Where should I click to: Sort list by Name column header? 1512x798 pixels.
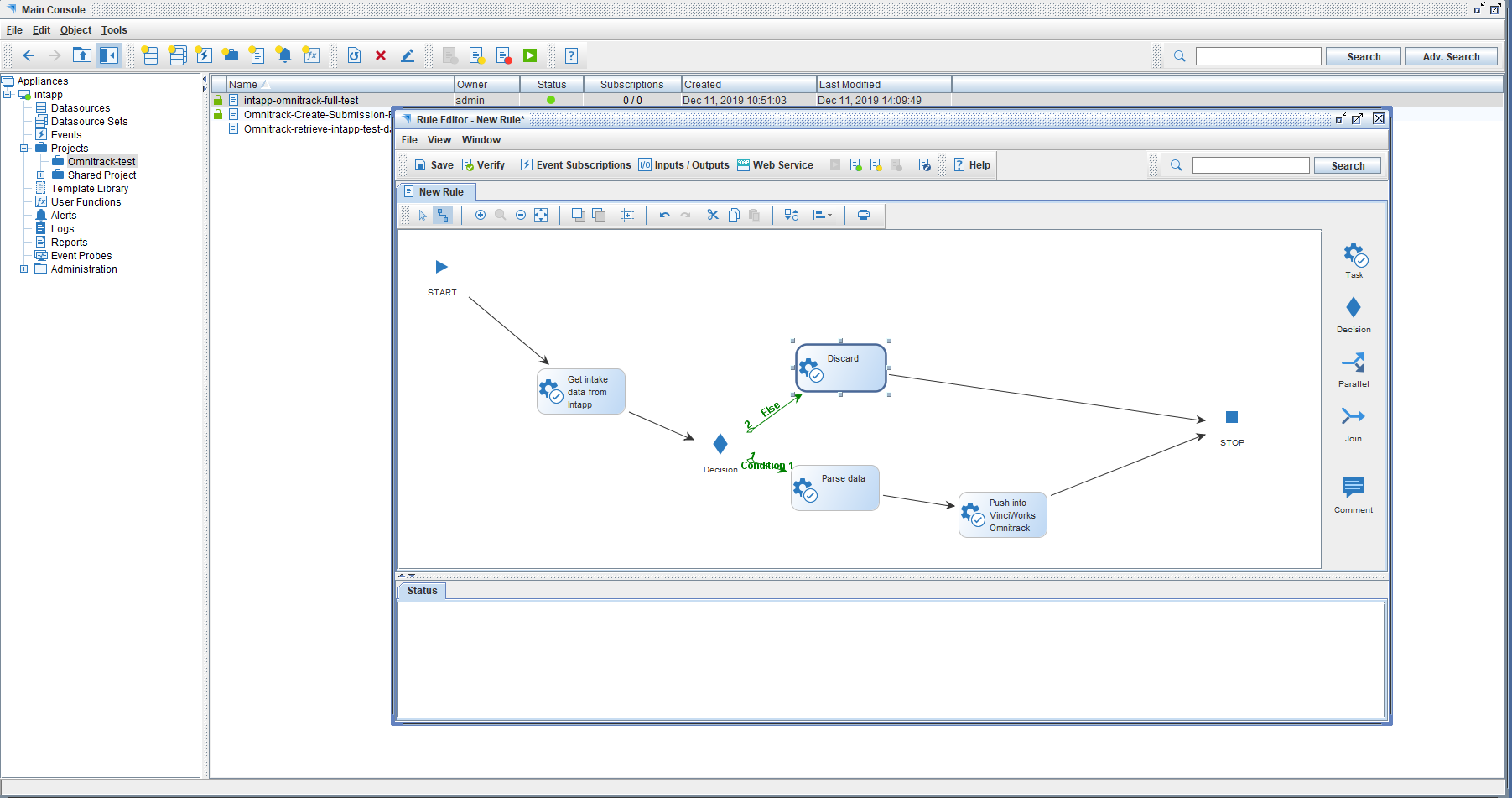340,85
